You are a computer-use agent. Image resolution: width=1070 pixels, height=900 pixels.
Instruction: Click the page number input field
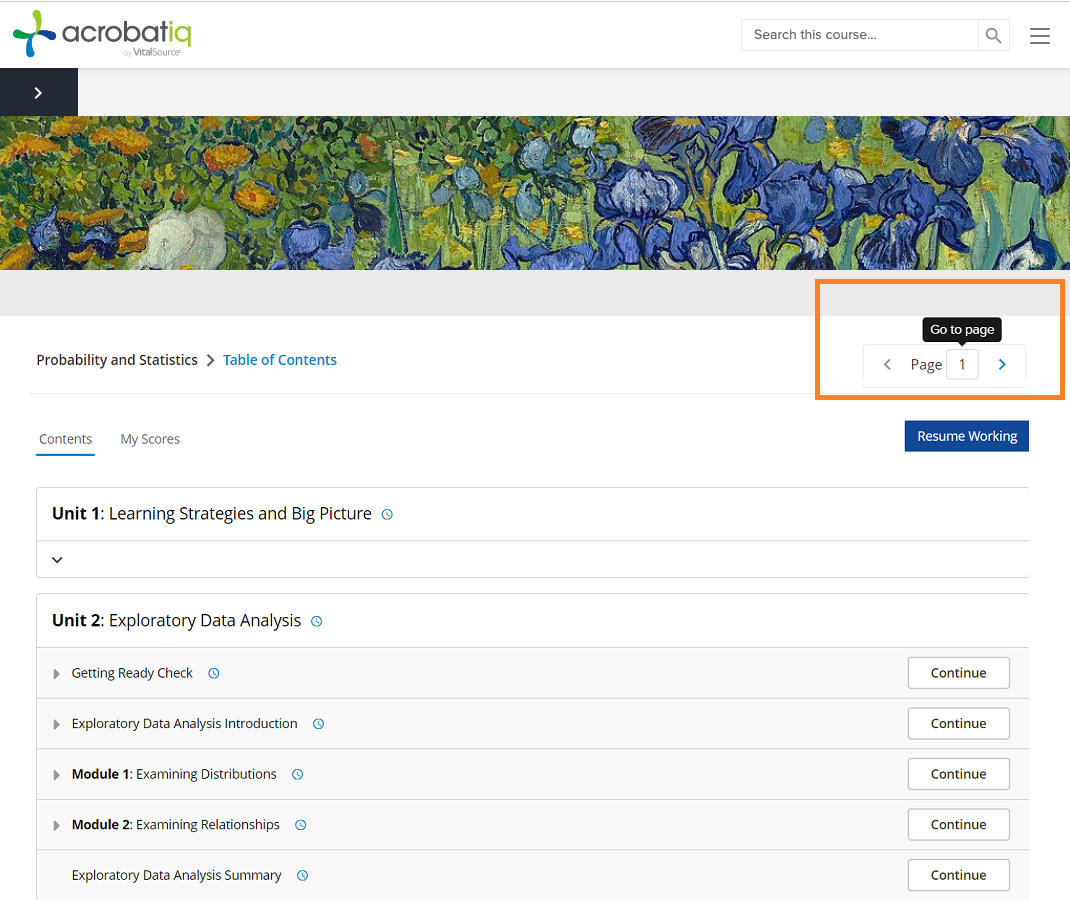pos(962,364)
